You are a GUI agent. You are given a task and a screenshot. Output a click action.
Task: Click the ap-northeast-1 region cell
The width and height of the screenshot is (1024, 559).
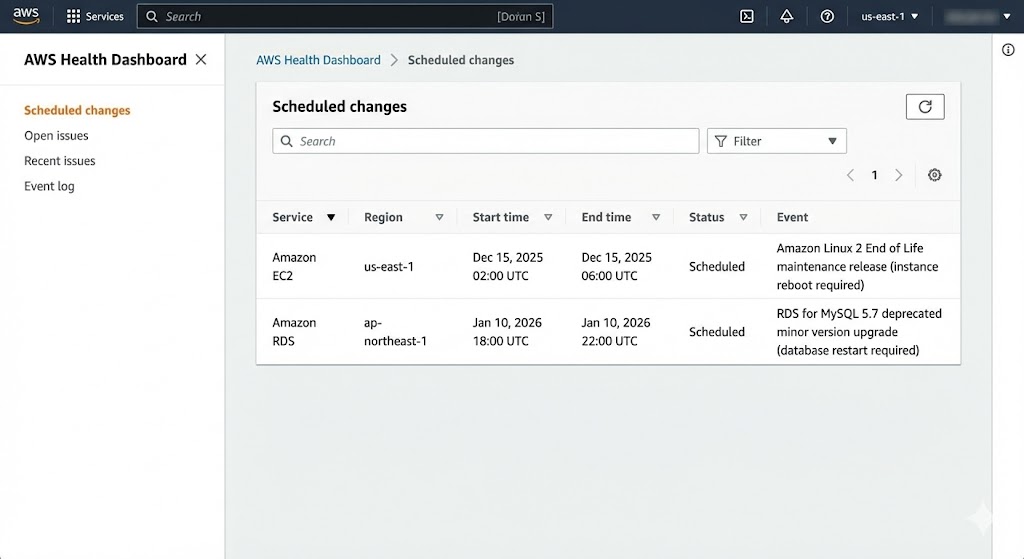point(395,332)
